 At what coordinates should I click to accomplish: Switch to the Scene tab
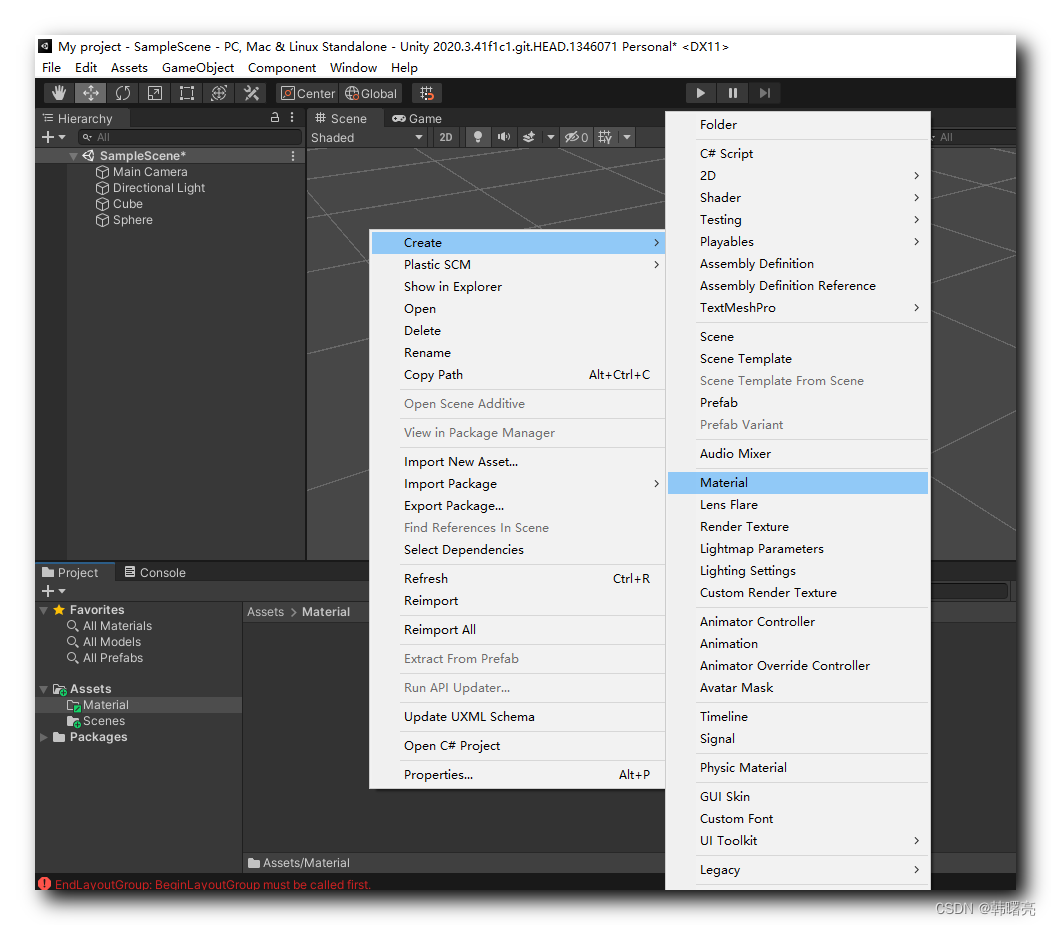[x=342, y=119]
